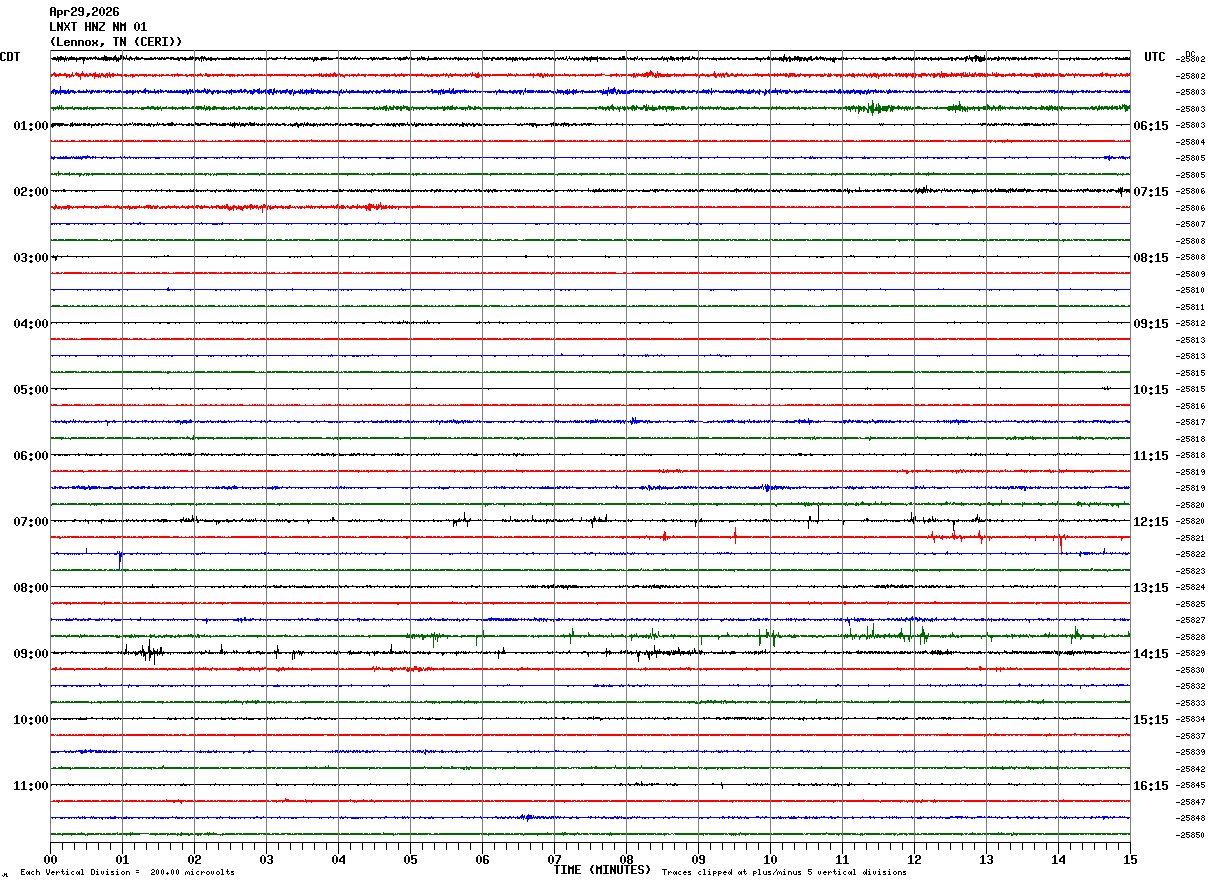Click the station header "LNXT HNZ NM 01"
The width and height of the screenshot is (1210, 886).
pyautogui.click(x=98, y=27)
